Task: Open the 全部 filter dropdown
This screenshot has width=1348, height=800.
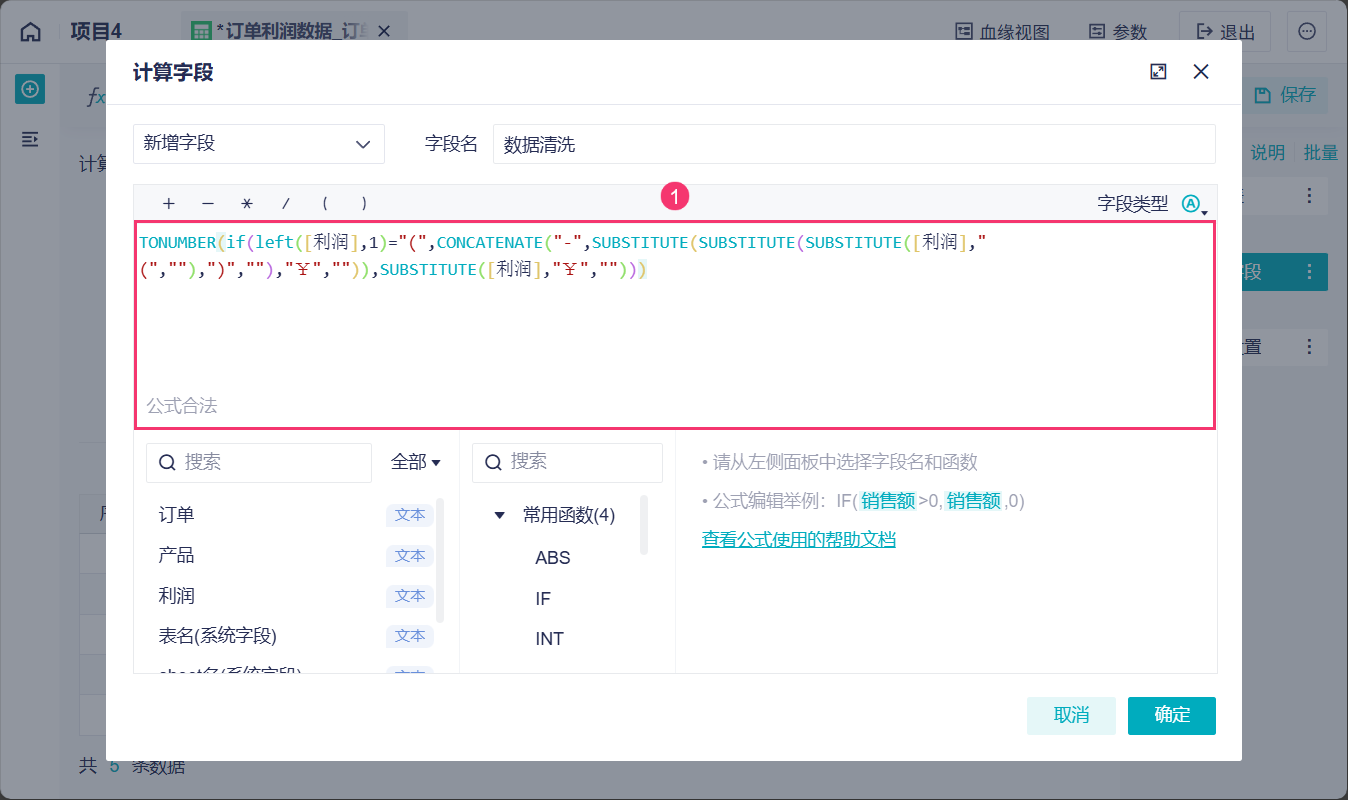Action: [416, 462]
